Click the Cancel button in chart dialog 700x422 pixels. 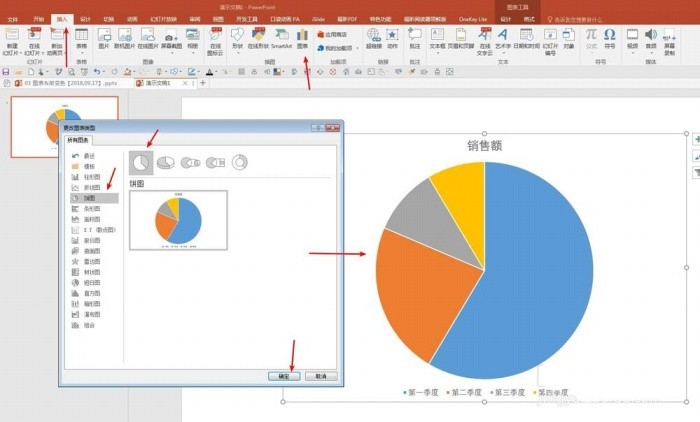pyautogui.click(x=321, y=376)
